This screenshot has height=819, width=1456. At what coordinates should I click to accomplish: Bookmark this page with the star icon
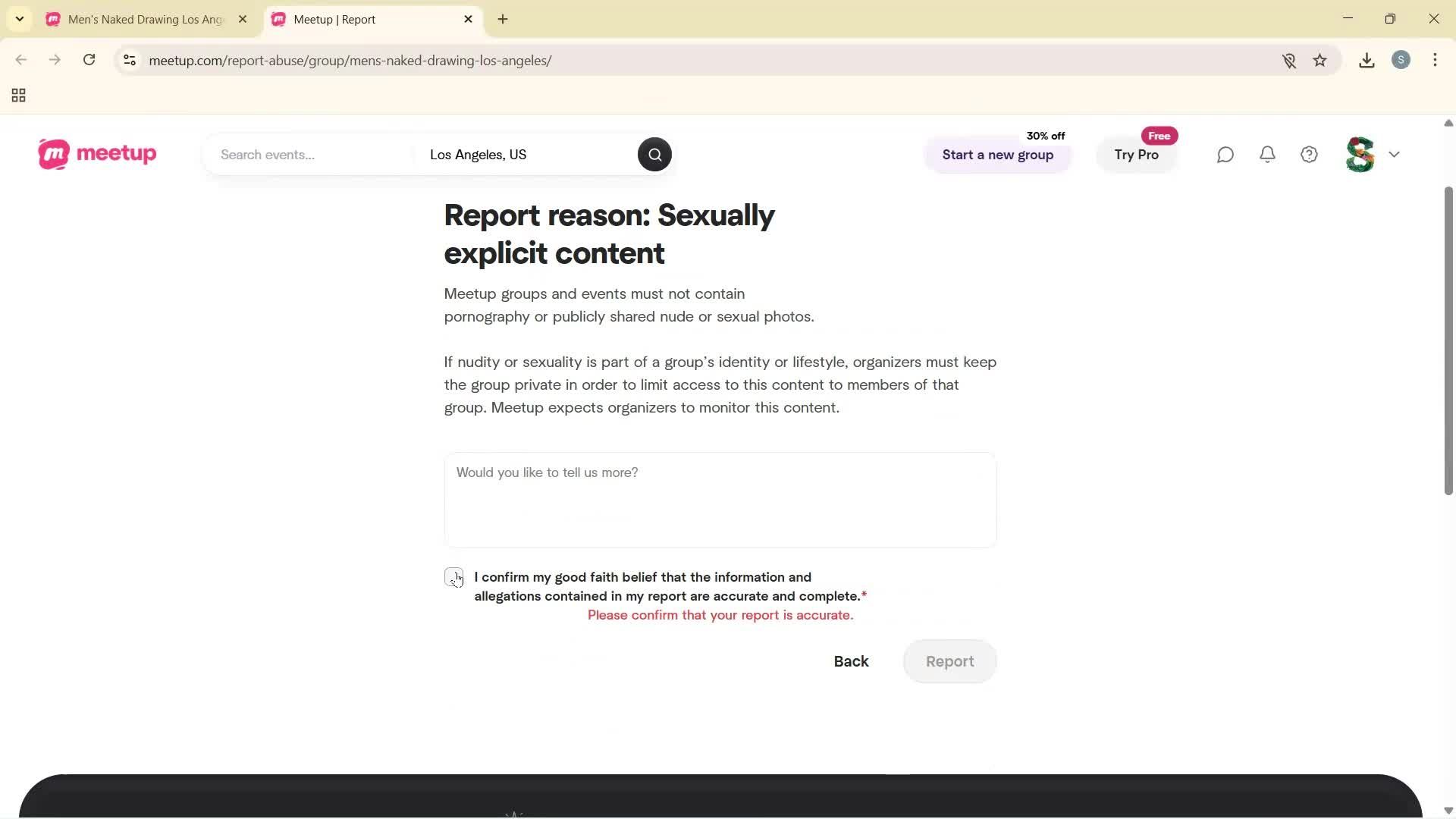coord(1320,60)
